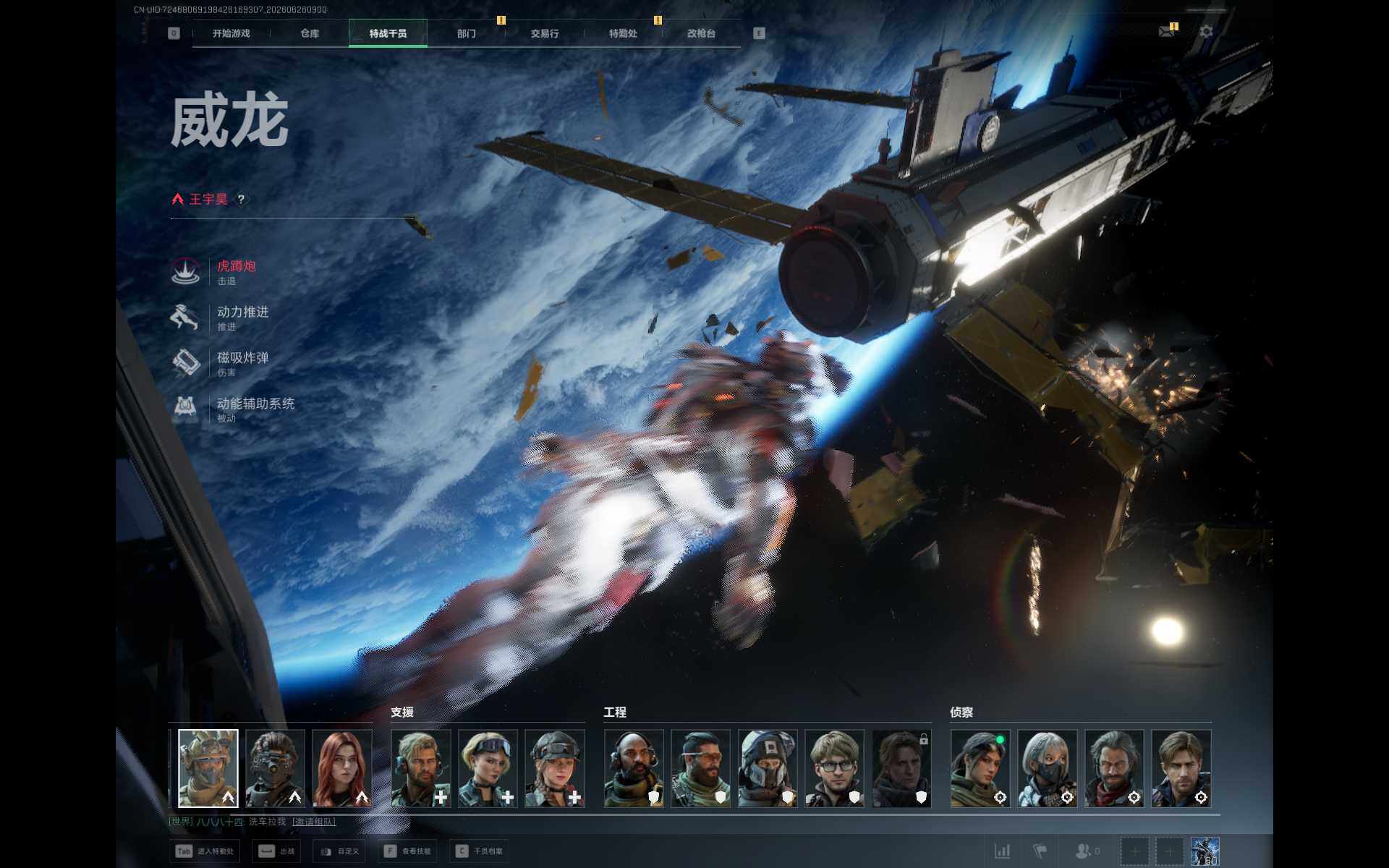
Task: Select engineer operator wearing black glasses
Action: click(835, 768)
